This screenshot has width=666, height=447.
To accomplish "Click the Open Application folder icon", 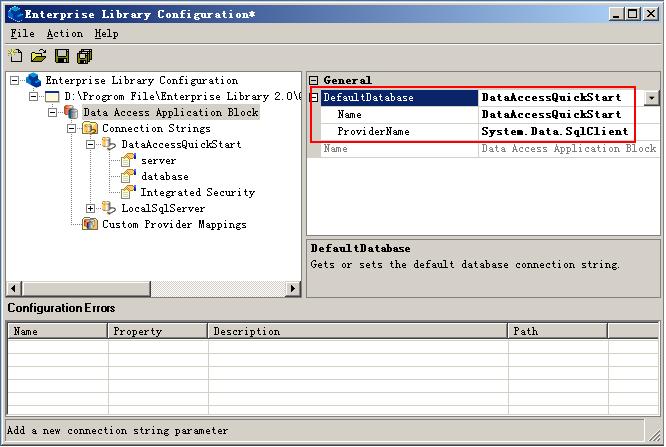I will coord(38,56).
